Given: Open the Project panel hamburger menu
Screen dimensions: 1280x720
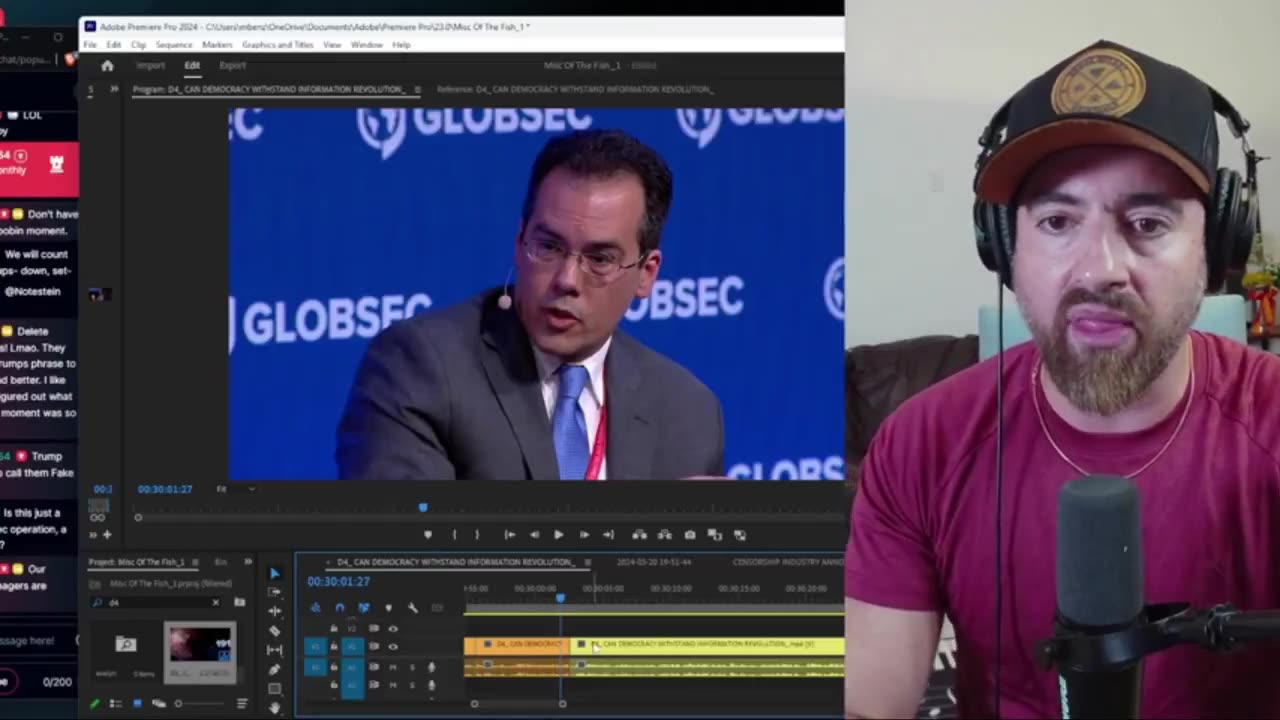Looking at the screenshot, I should [195, 562].
